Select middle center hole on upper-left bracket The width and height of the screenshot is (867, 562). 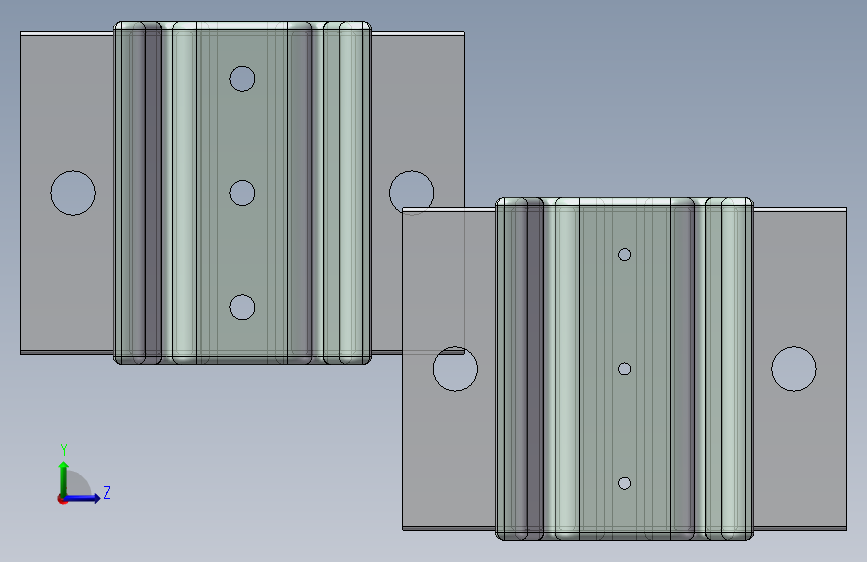click(x=242, y=193)
